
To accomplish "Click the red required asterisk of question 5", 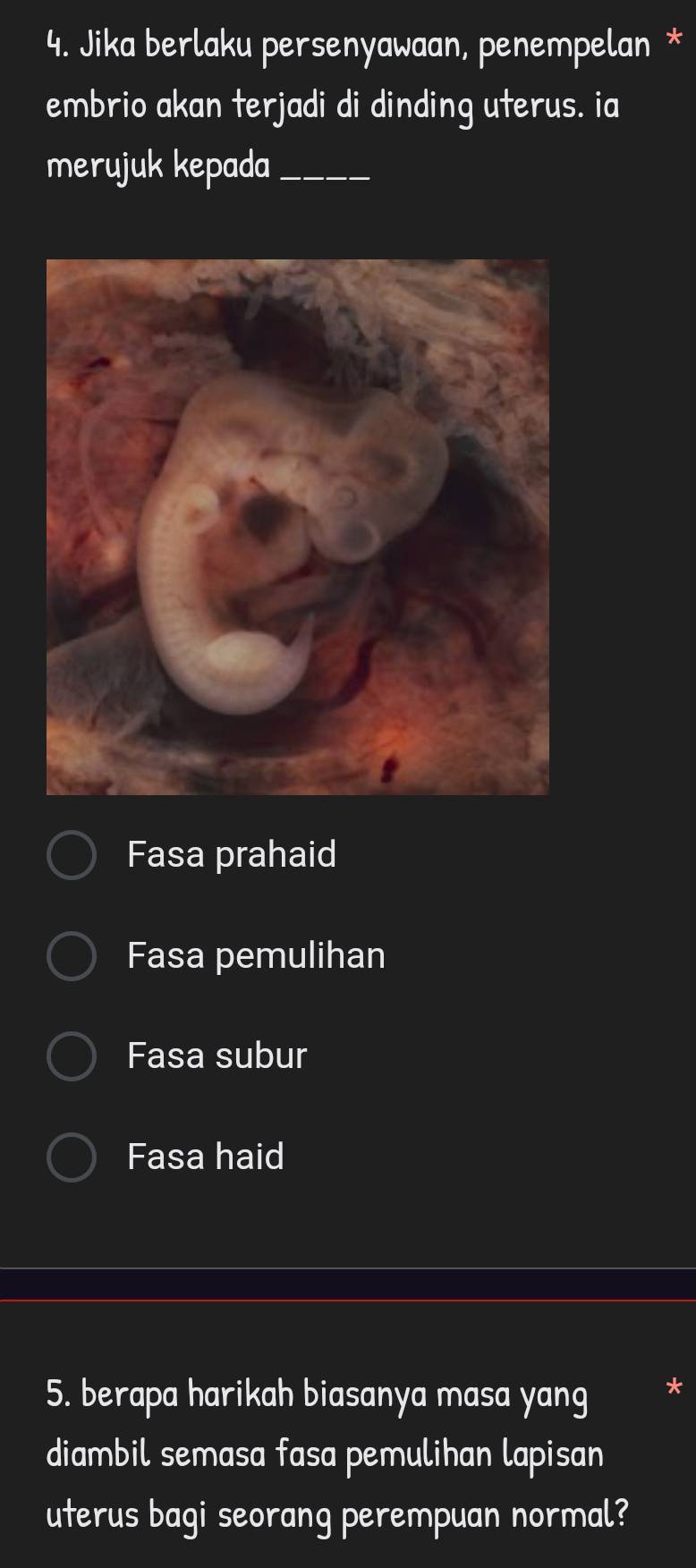I will [675, 1388].
